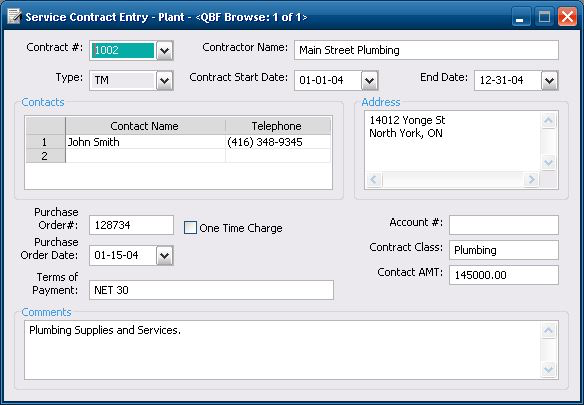Image resolution: width=584 pixels, height=405 pixels.
Task: Click the Purchase Order Date field 01-15-04
Action: (123, 256)
